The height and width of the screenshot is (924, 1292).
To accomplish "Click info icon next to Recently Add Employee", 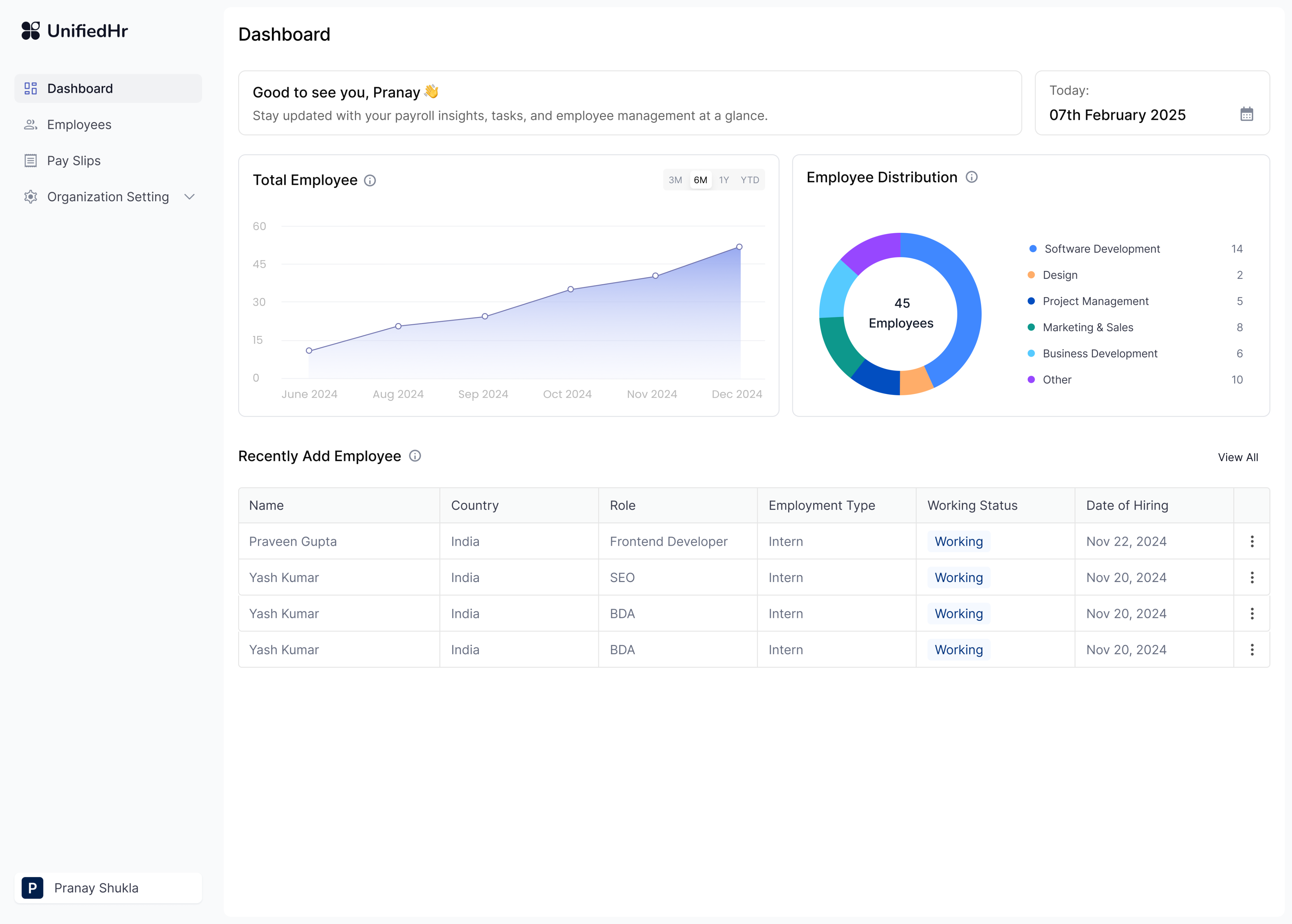I will pyautogui.click(x=415, y=456).
